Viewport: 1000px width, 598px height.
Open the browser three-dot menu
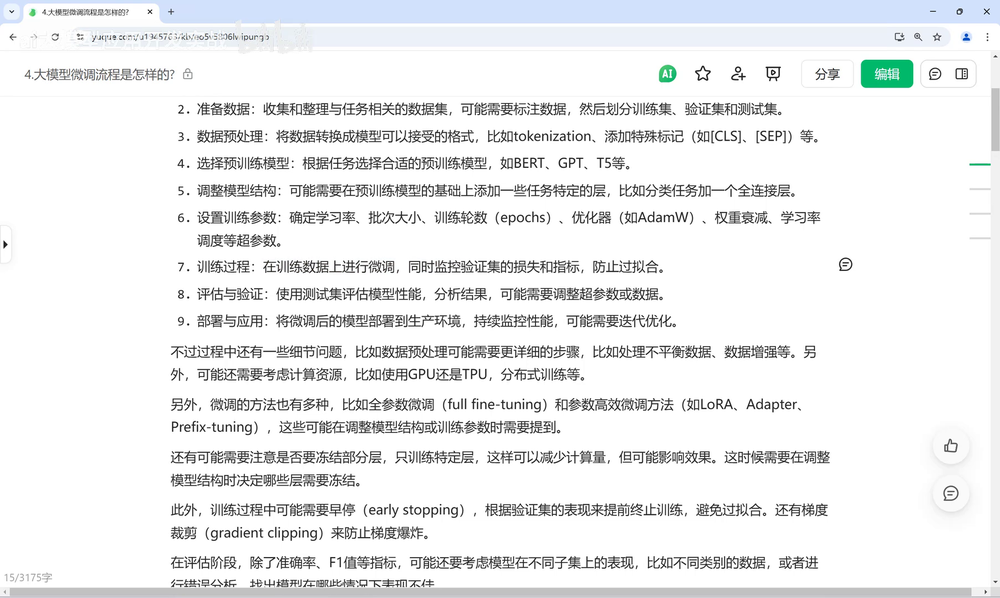tap(987, 37)
